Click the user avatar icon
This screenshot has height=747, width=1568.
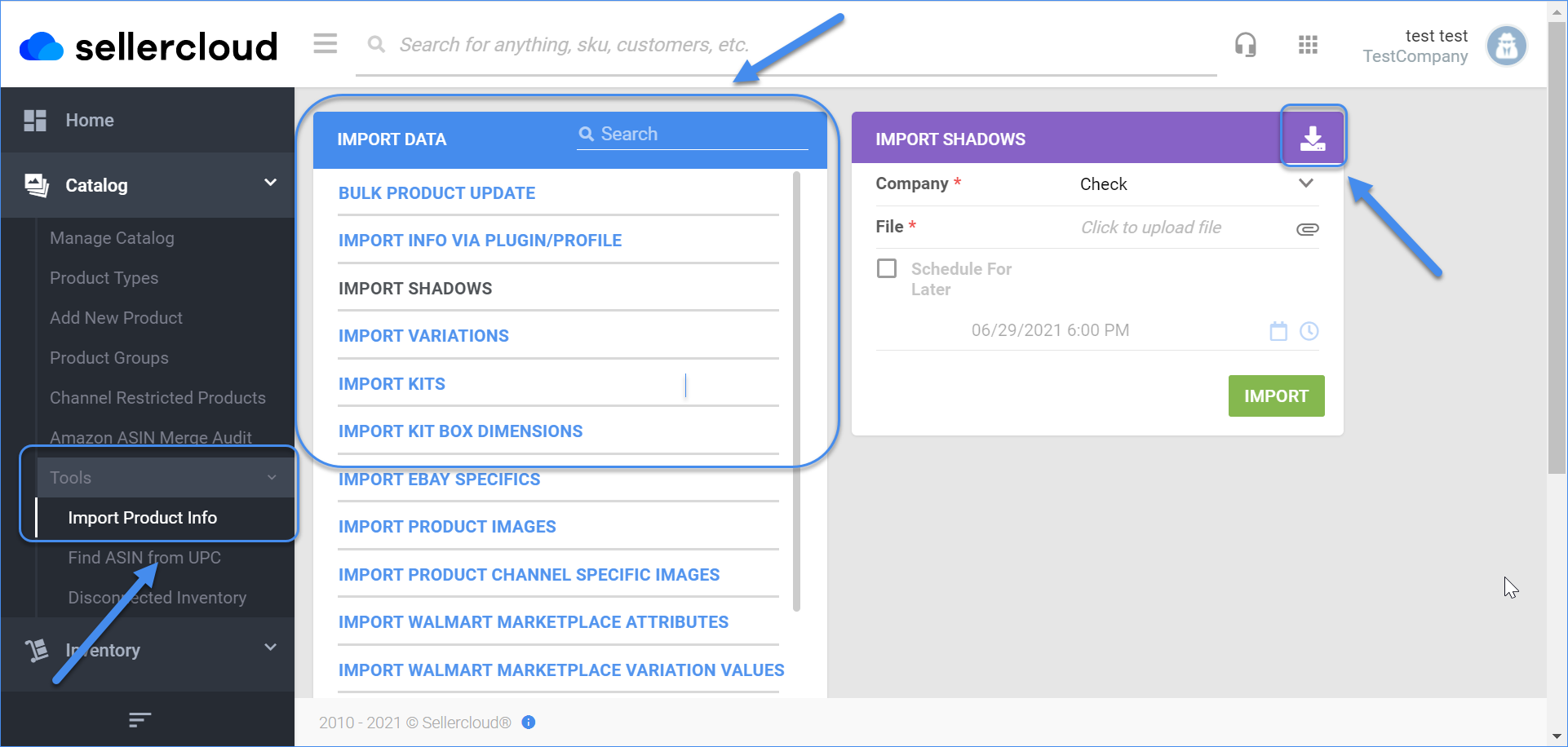click(1506, 46)
